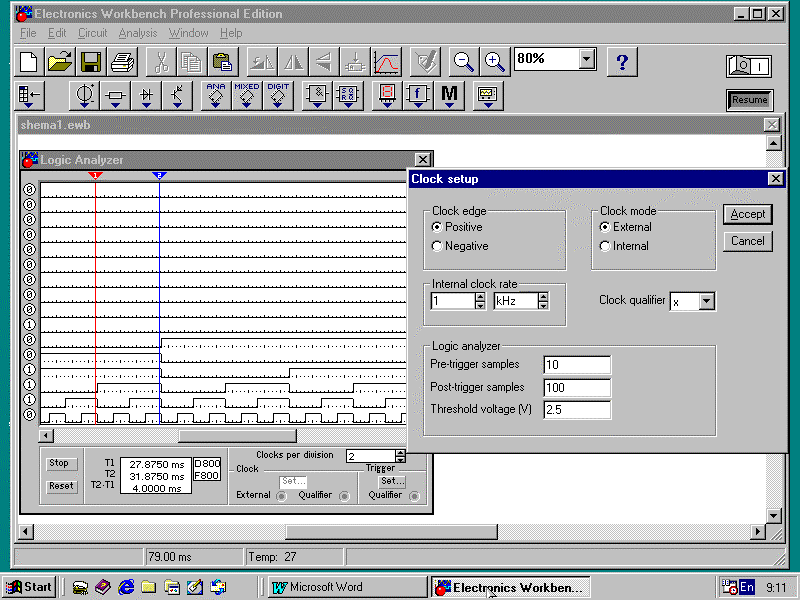Toggle the simulation power switch
The width and height of the screenshot is (800, 600).
[x=748, y=66]
